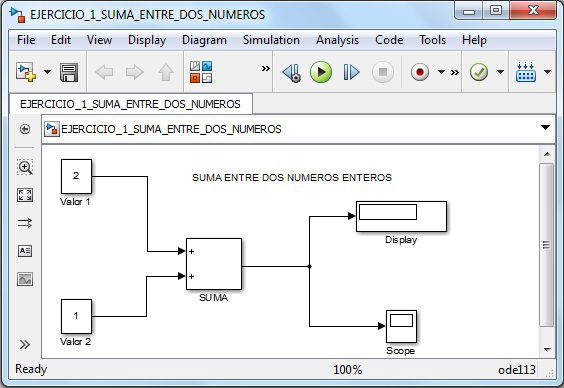The image size is (564, 388).
Task: Open the View menu
Action: click(x=99, y=40)
